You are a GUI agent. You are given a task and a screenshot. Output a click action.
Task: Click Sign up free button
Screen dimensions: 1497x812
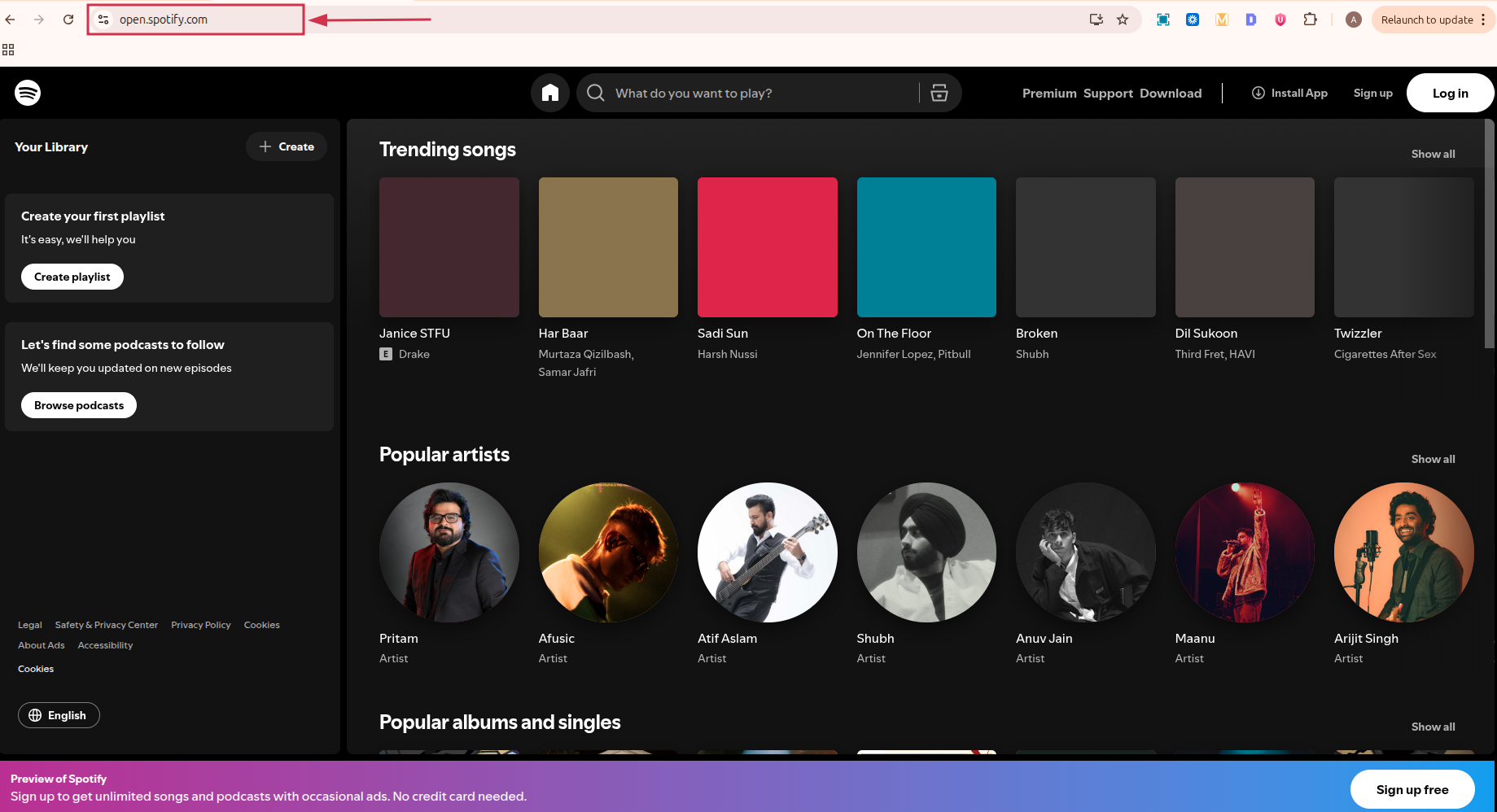point(1412,789)
